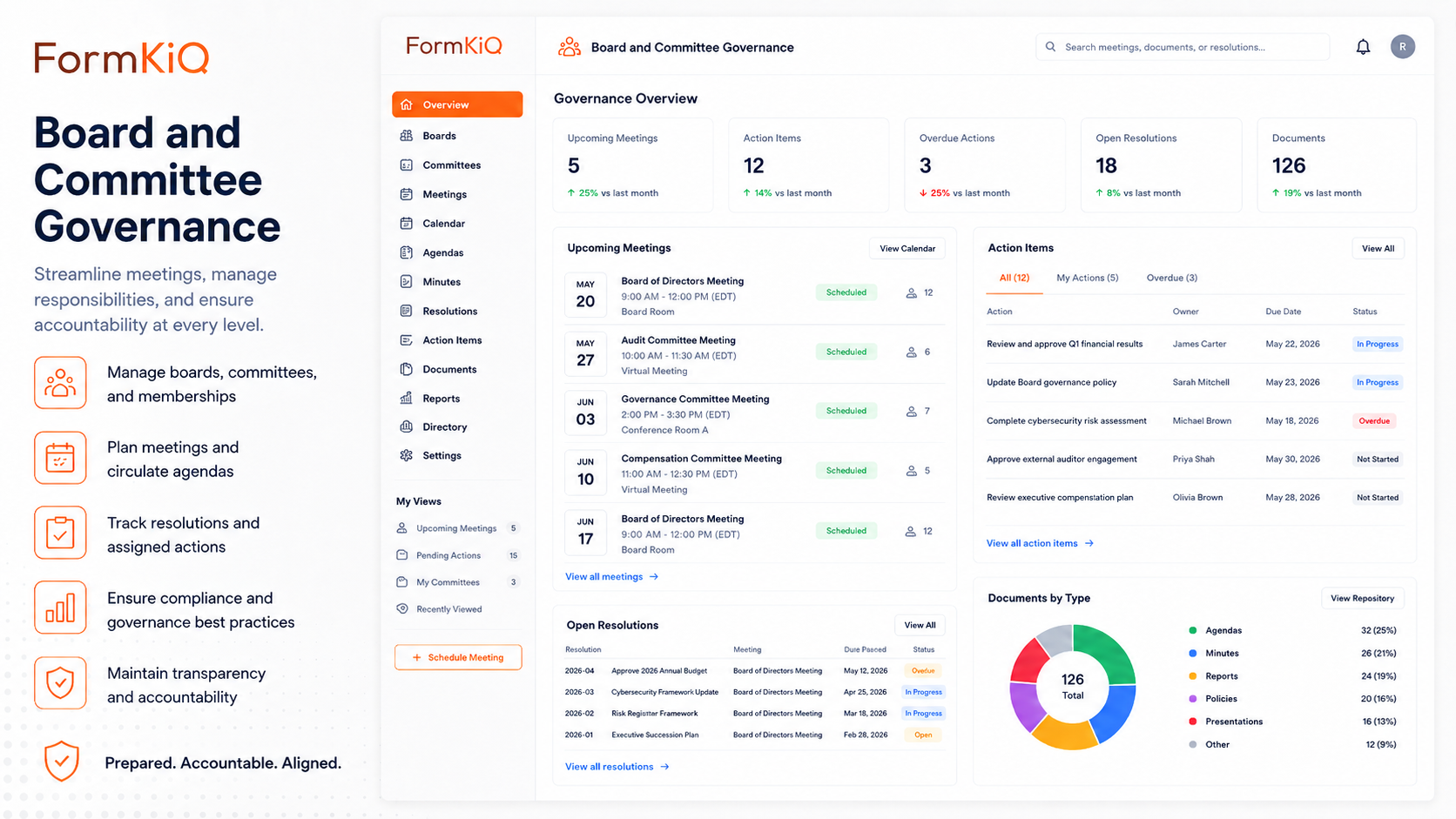
Task: Click the Minutes sidebar icon
Action: 406,282
